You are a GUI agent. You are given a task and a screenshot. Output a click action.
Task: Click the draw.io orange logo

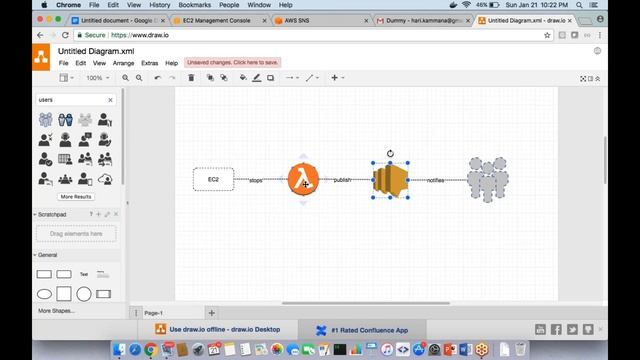(x=41, y=57)
